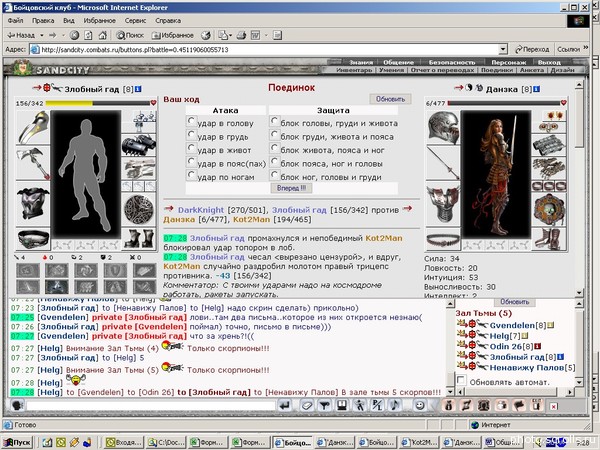
Task: Click the info icon next to Злобный гад [8]
Action: tap(138, 89)
